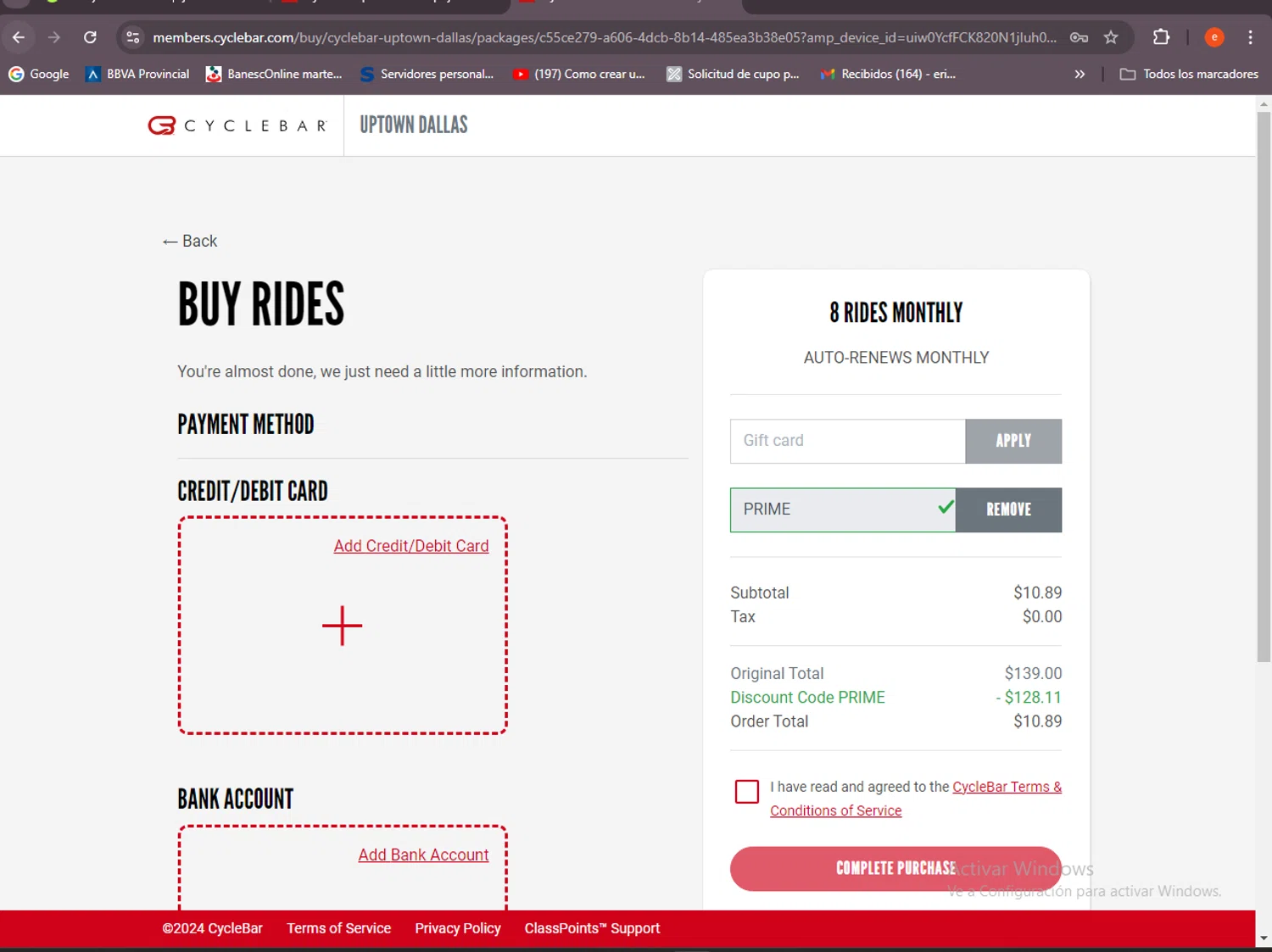Reload the page with the refresh icon

pos(90,37)
